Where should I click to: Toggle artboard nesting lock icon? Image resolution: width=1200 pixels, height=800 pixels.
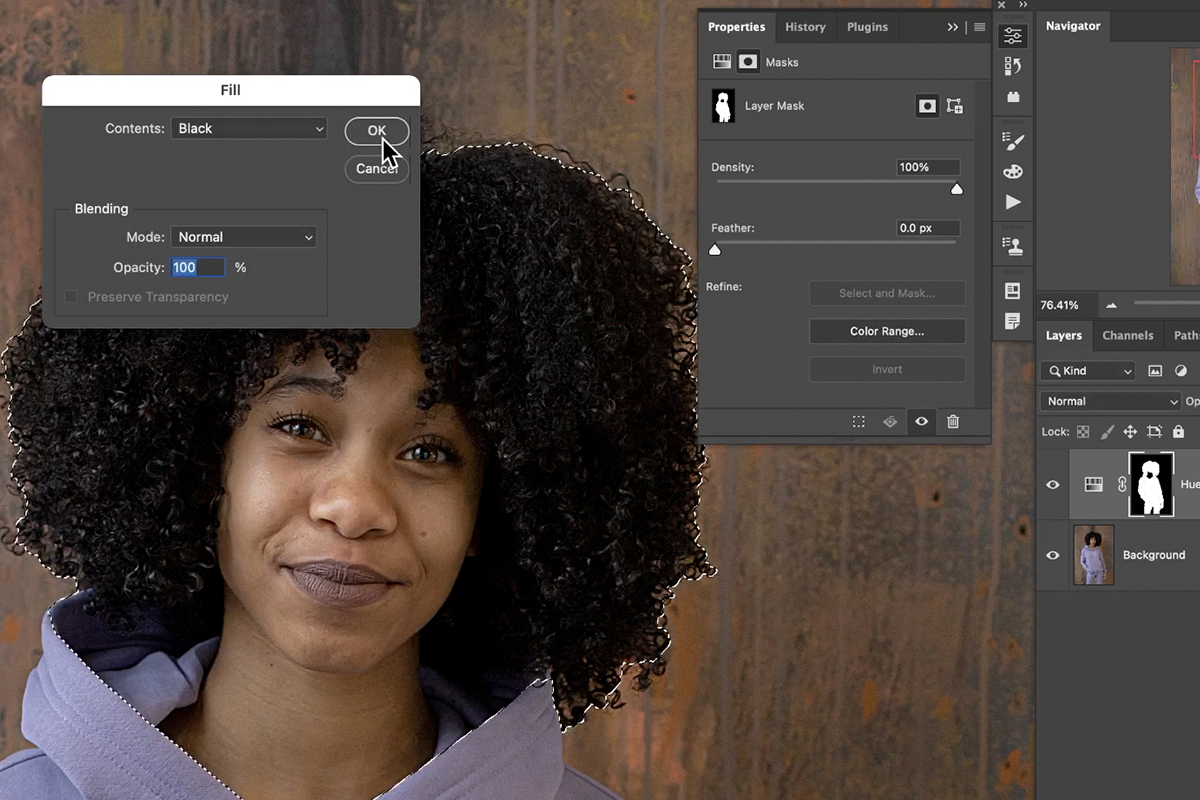[x=1154, y=432]
